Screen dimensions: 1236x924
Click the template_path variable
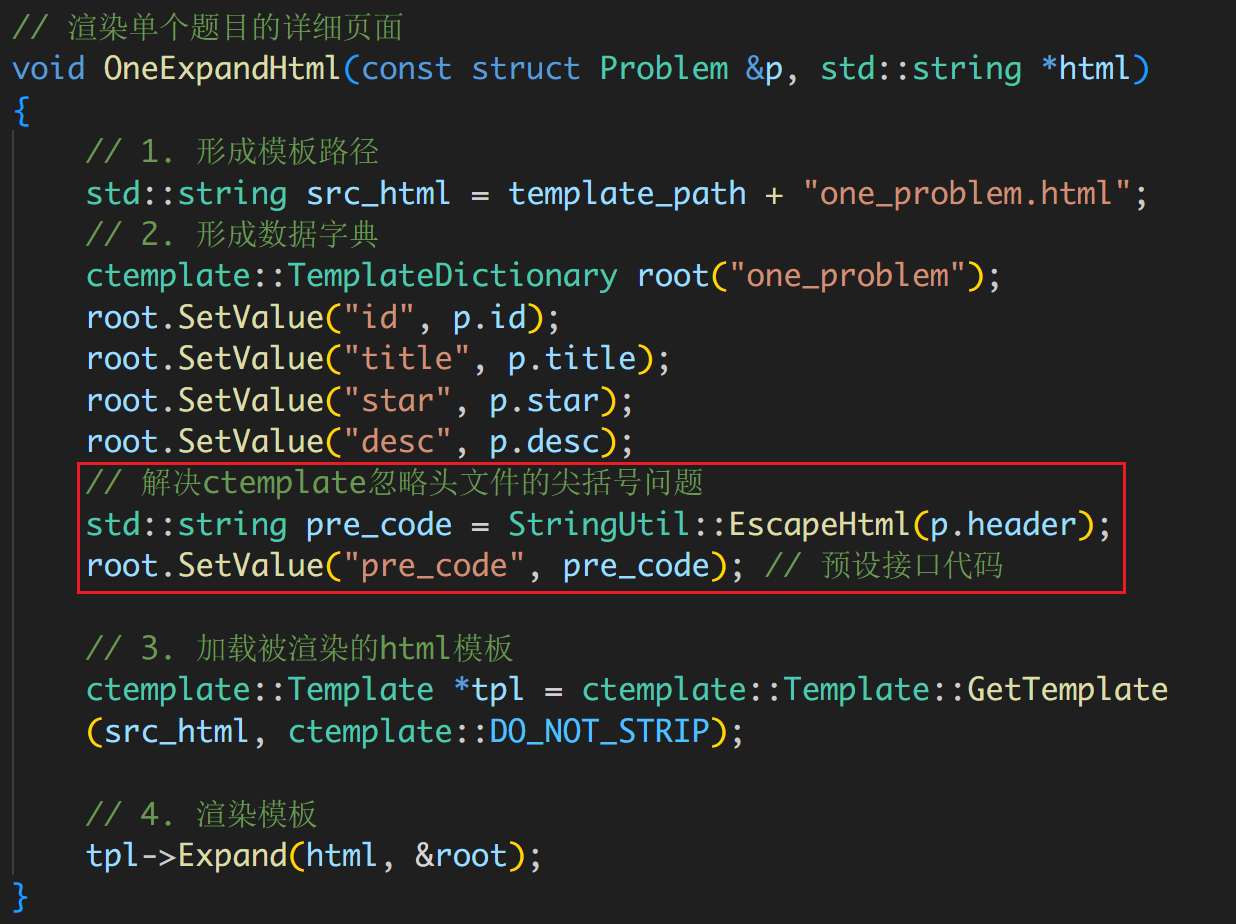coord(627,192)
